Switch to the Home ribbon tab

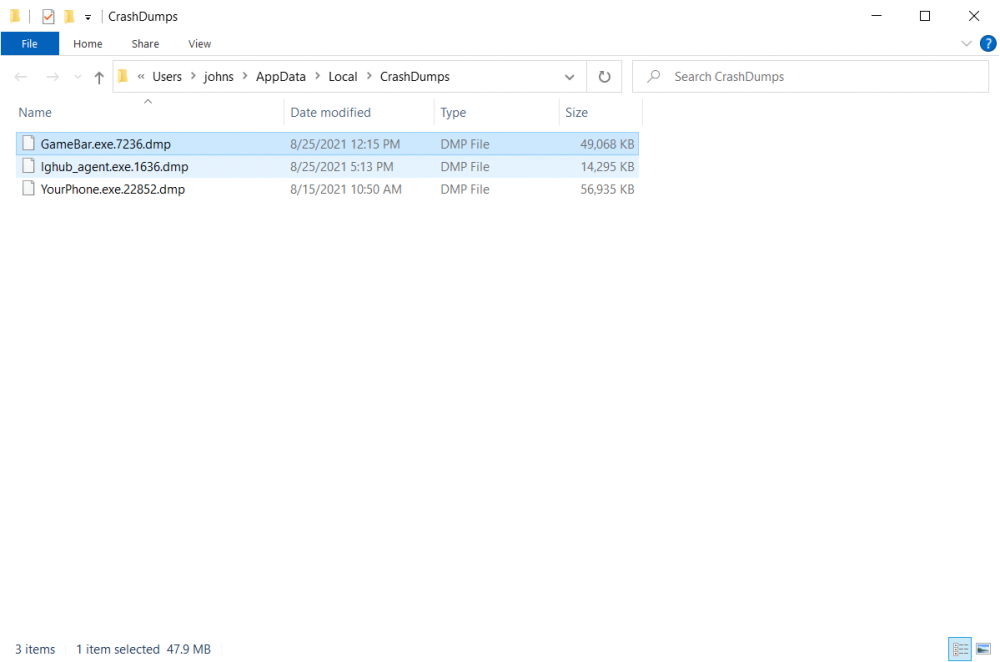pos(87,44)
